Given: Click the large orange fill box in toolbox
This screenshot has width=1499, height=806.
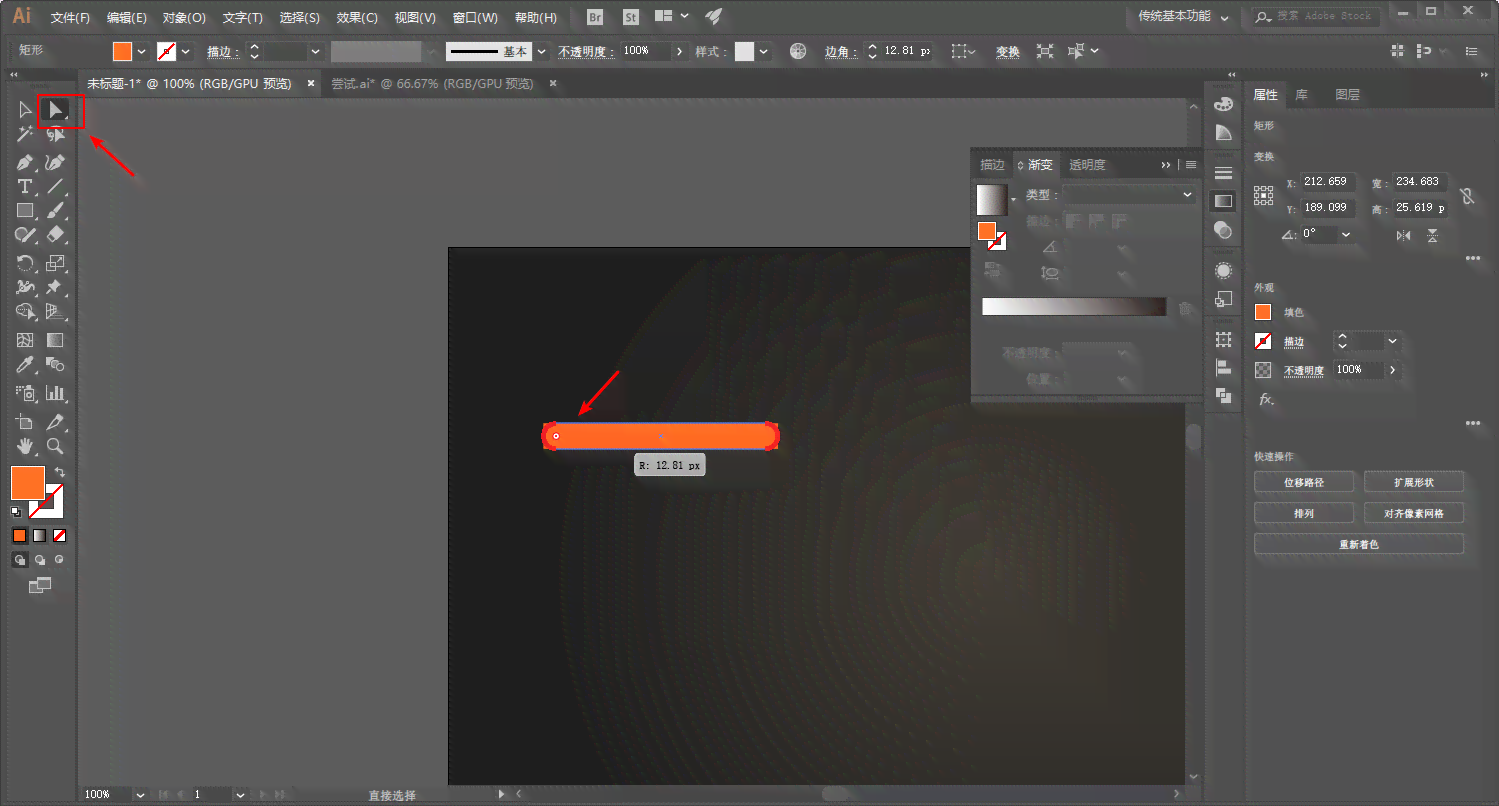Looking at the screenshot, I should tap(27, 482).
